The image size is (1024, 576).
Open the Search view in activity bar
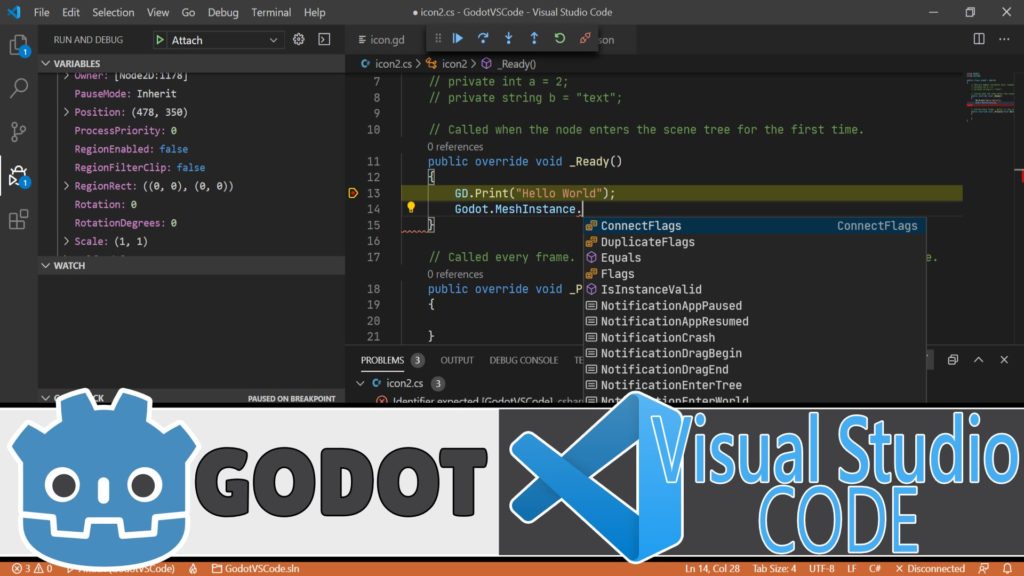click(19, 88)
